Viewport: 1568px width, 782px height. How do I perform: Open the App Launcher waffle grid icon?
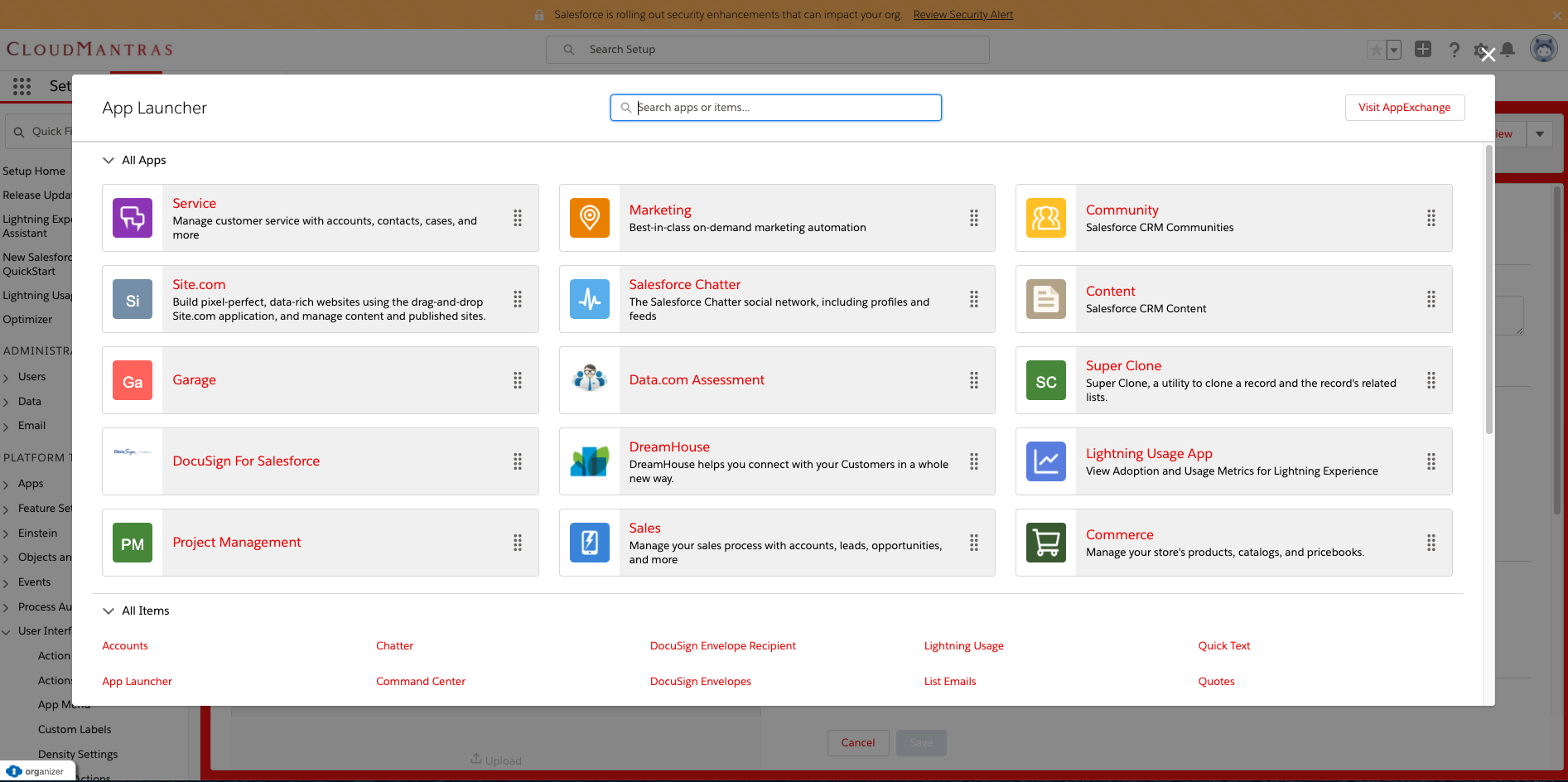point(22,86)
